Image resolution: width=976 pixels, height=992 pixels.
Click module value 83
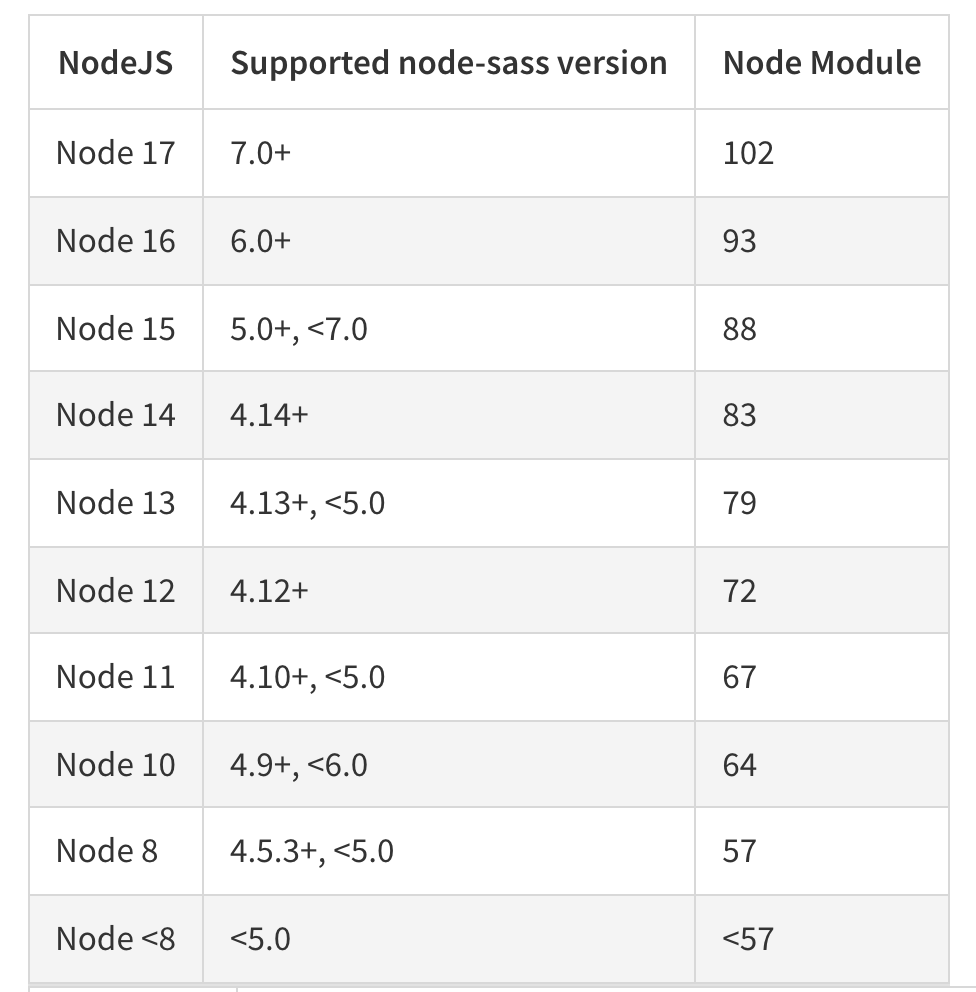(739, 415)
